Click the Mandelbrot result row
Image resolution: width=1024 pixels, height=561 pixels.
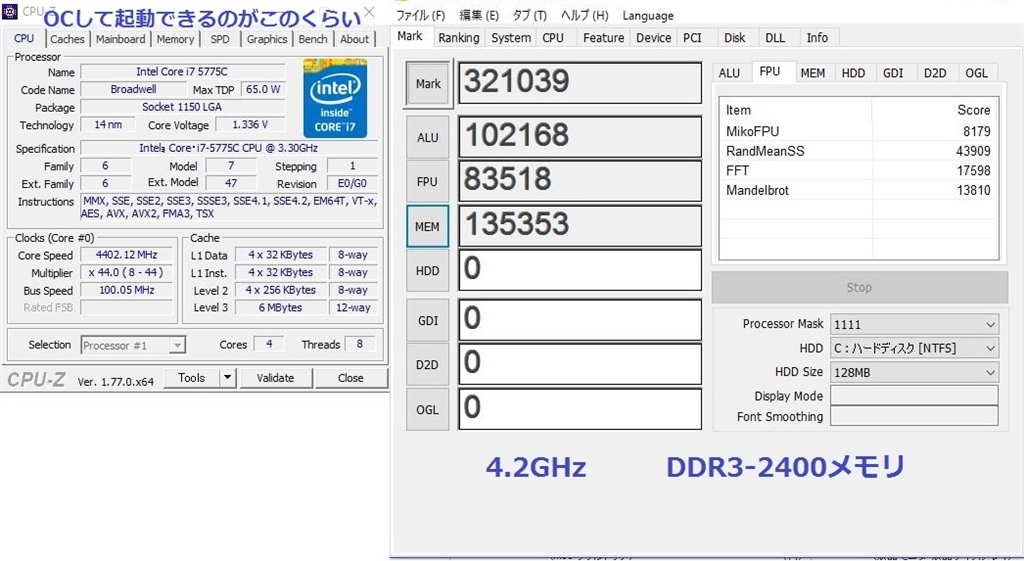(x=859, y=190)
